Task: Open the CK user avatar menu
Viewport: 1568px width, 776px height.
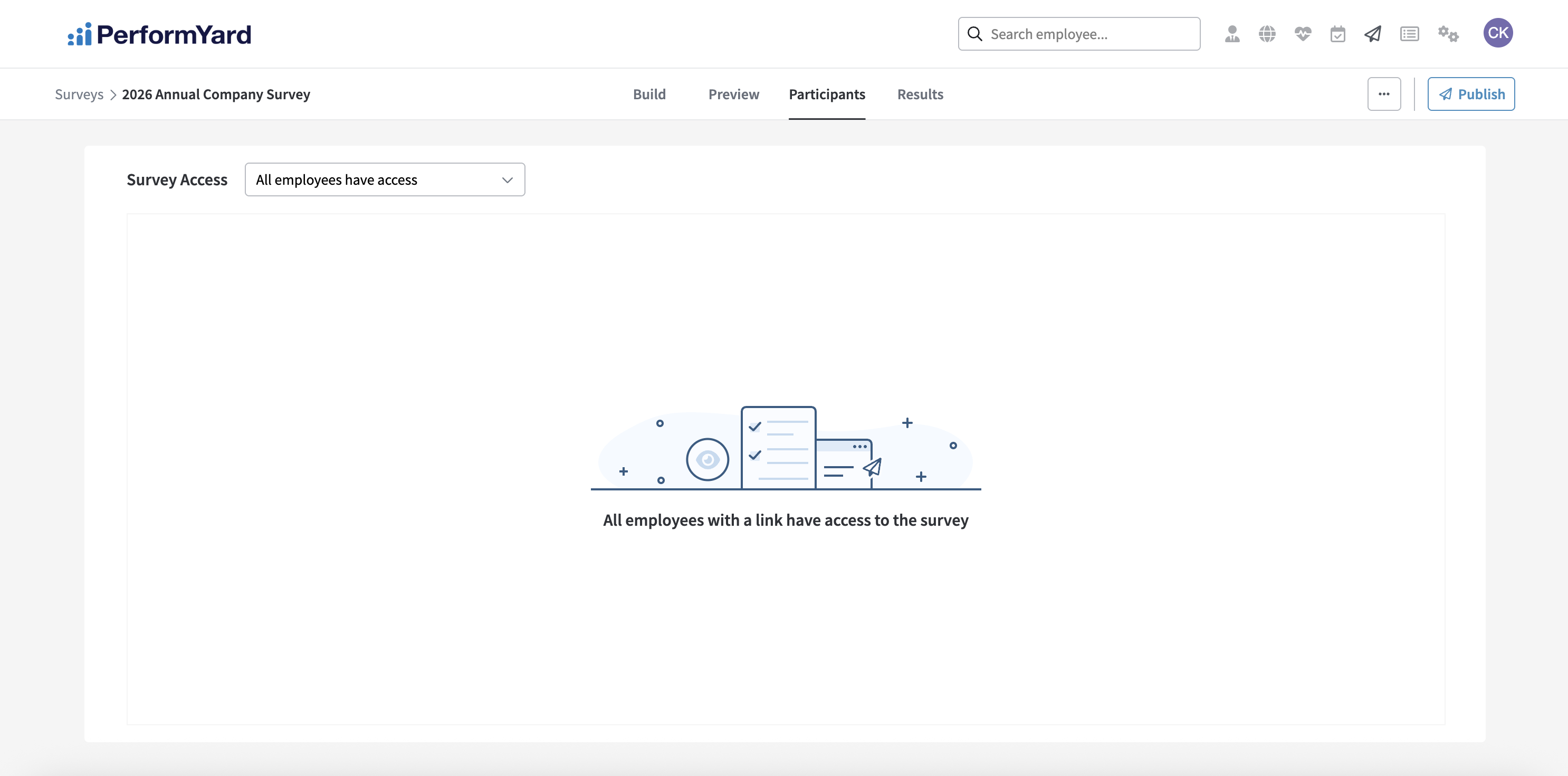Action: 1497,33
